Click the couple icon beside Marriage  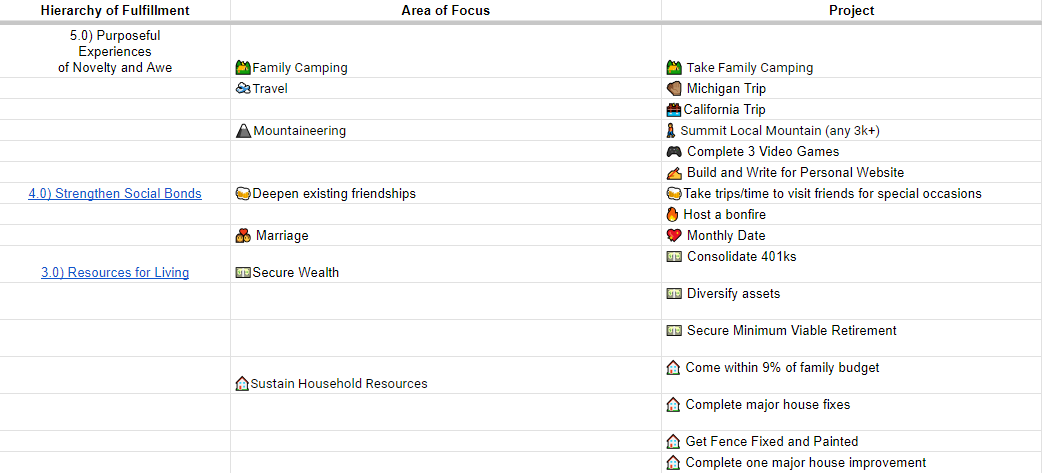pyautogui.click(x=242, y=236)
